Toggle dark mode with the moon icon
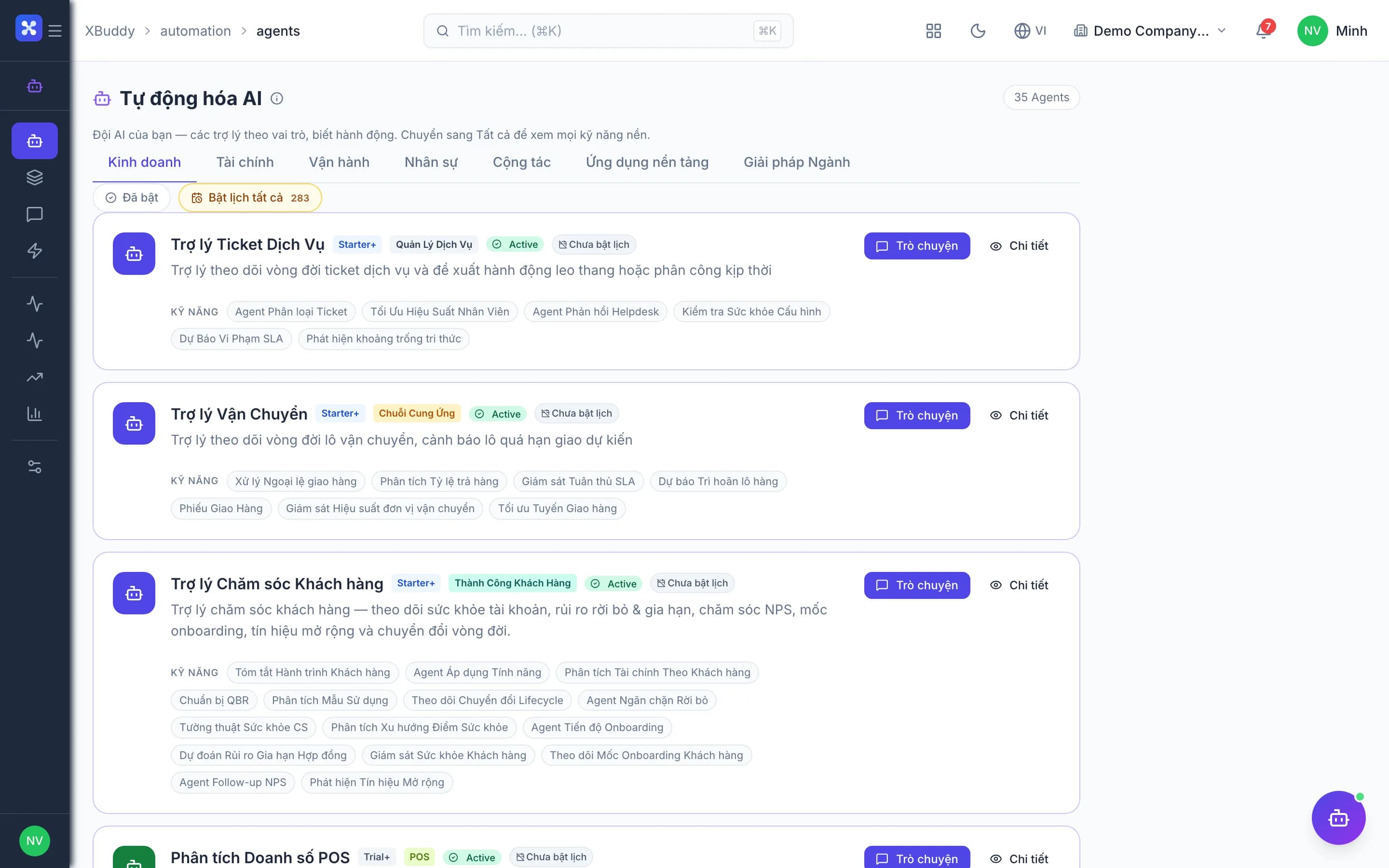Viewport: 1389px width, 868px height. [x=978, y=31]
